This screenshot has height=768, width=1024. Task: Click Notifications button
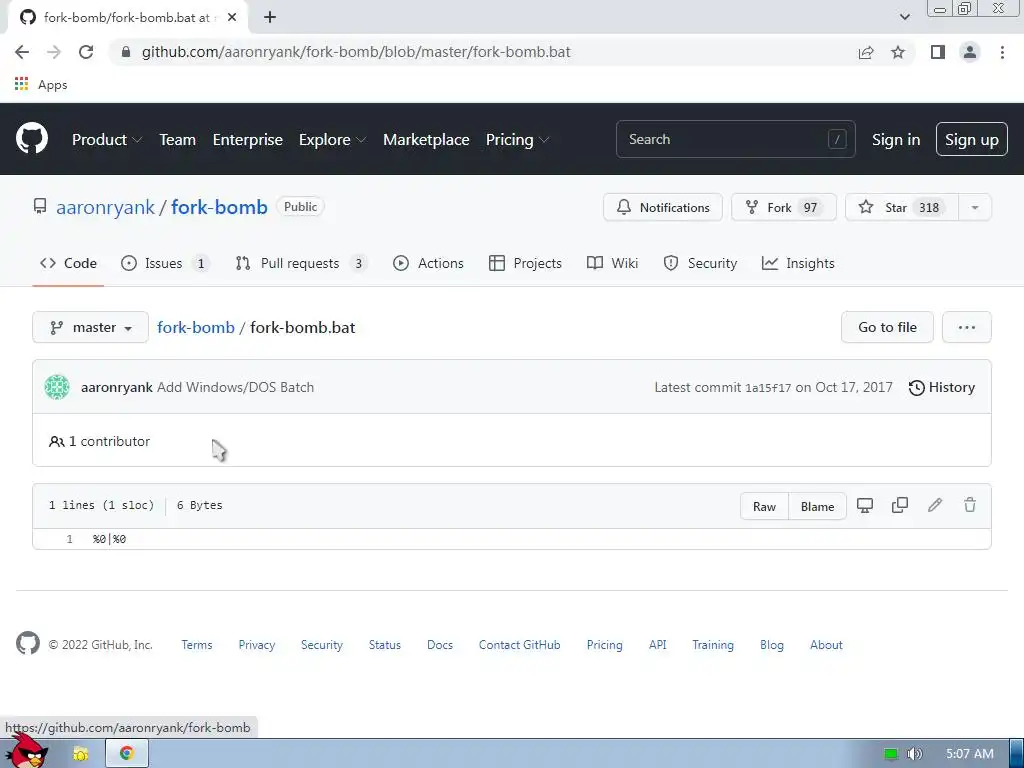(663, 207)
